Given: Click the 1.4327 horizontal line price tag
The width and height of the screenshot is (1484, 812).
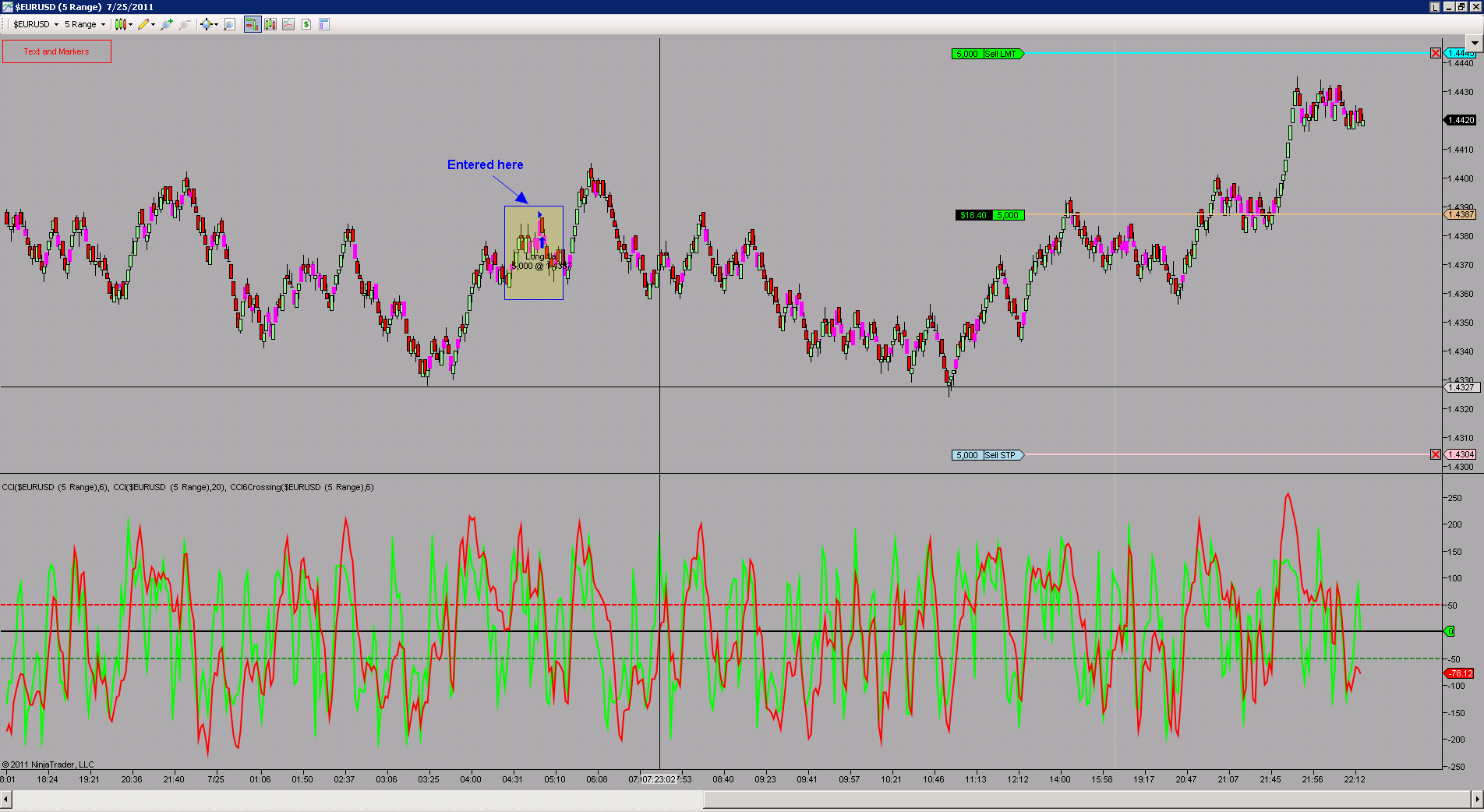Looking at the screenshot, I should click(1461, 387).
